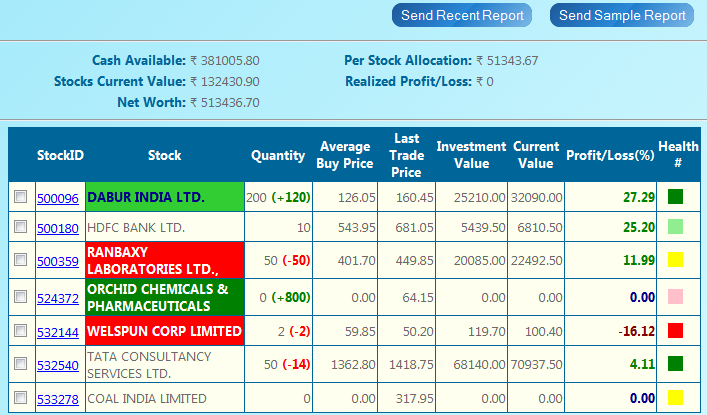Screen dimensions: 707x415
Task: Click the COAL INDIA LIMITED stock name
Action: pyautogui.click(x=147, y=399)
